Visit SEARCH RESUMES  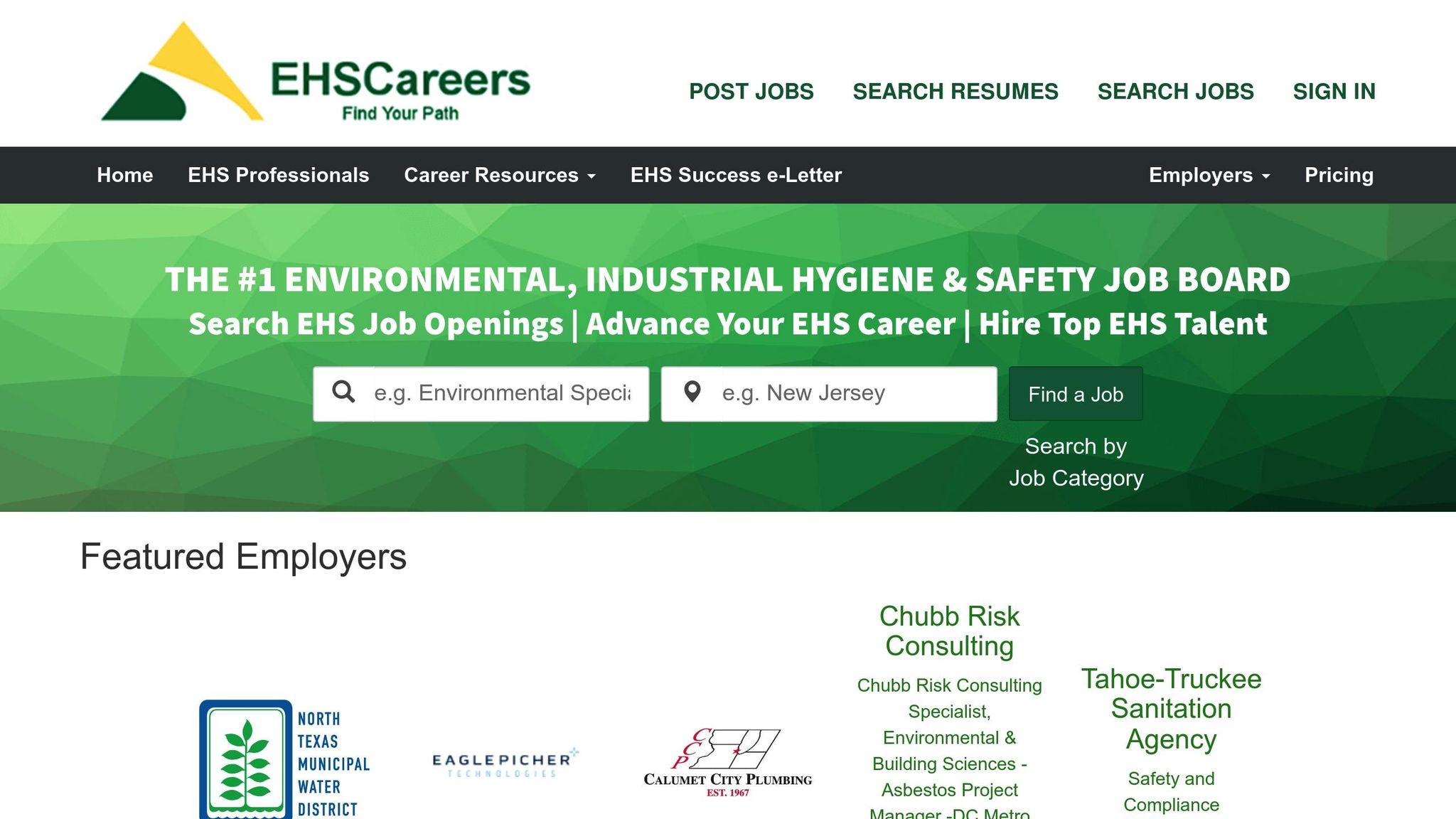[x=955, y=91]
